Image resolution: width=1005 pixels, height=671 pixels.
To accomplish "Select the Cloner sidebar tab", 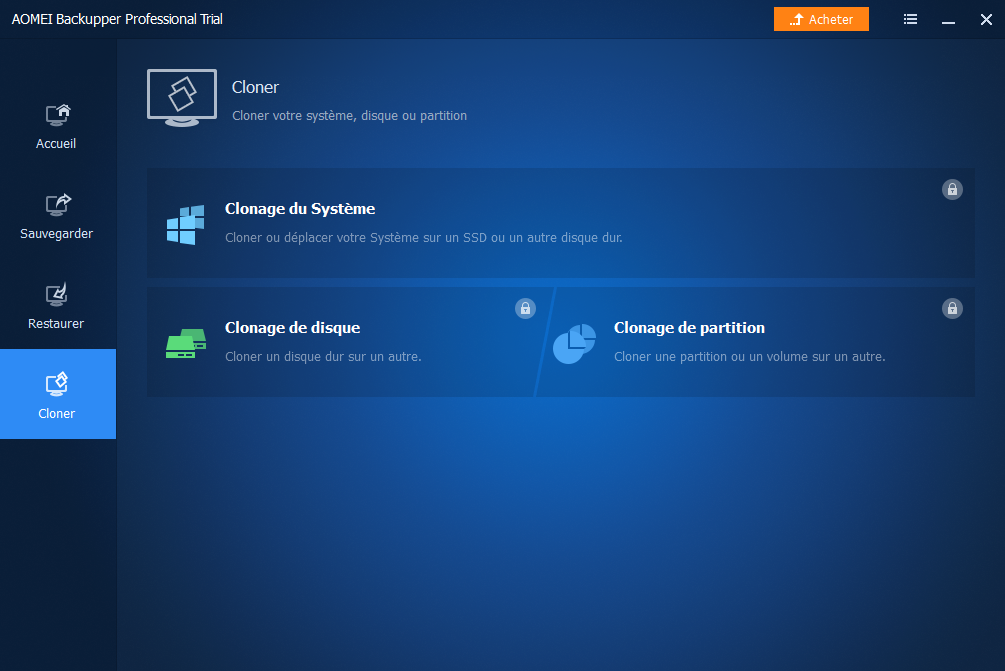I will point(58,394).
